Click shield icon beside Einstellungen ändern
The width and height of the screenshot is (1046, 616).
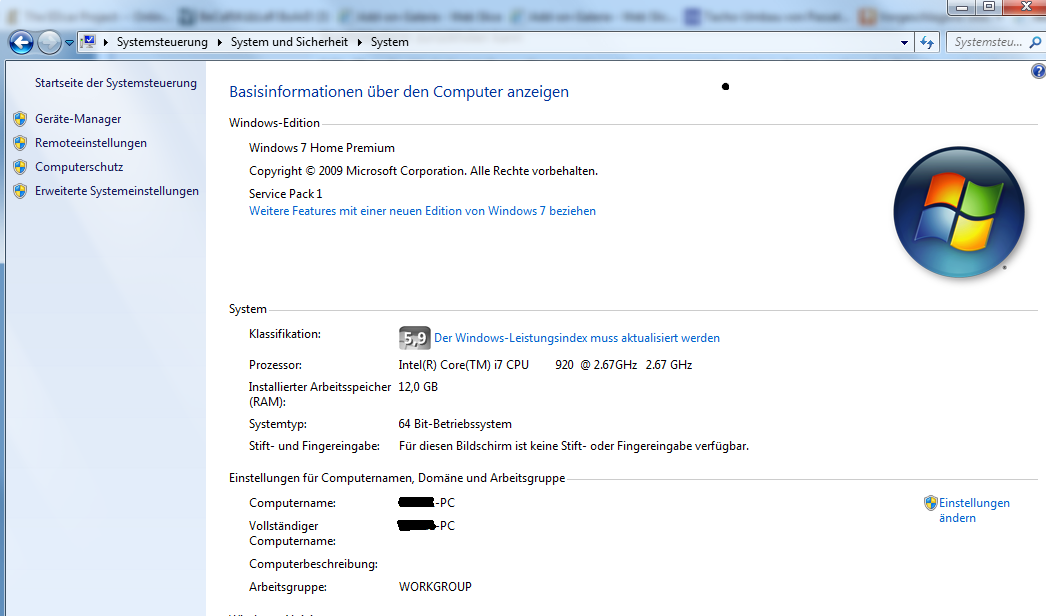(931, 503)
